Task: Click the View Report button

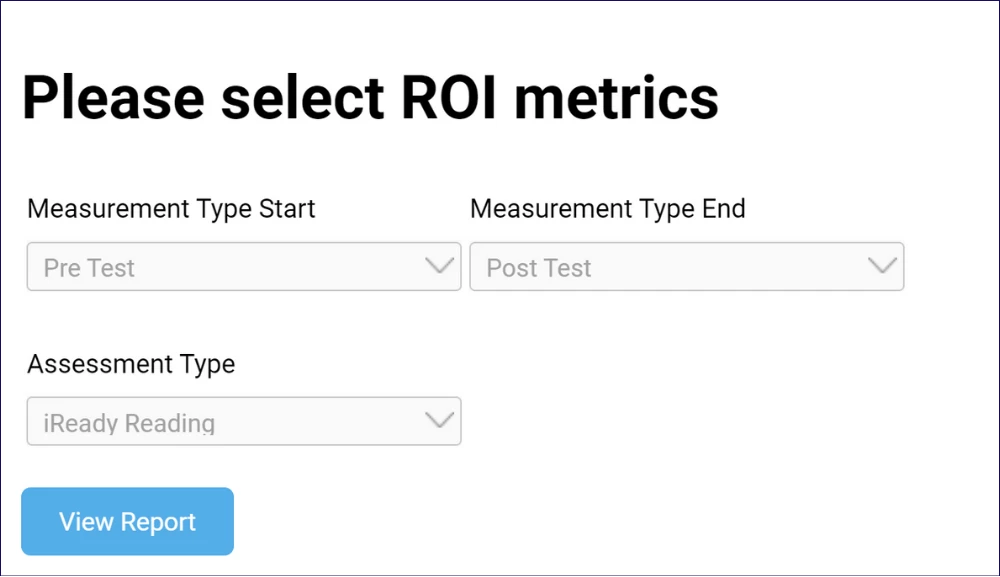Action: [x=127, y=521]
